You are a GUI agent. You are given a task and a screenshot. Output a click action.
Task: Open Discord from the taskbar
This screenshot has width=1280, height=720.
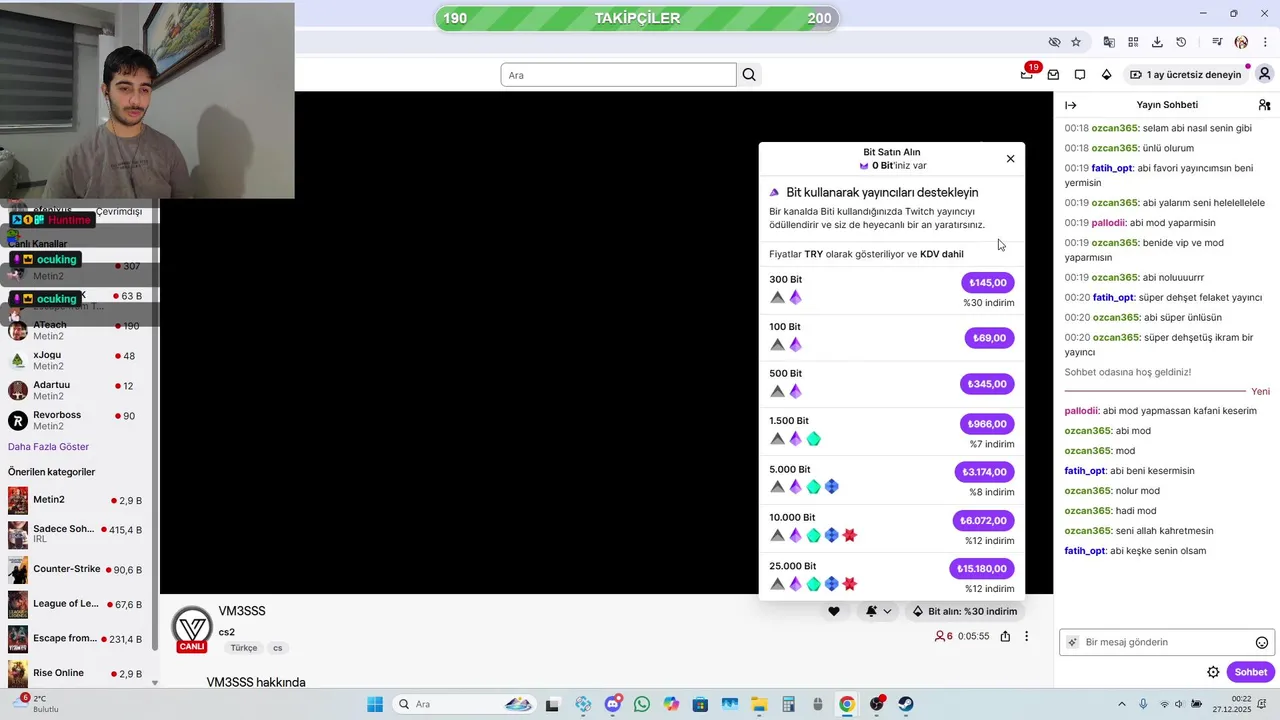point(613,704)
